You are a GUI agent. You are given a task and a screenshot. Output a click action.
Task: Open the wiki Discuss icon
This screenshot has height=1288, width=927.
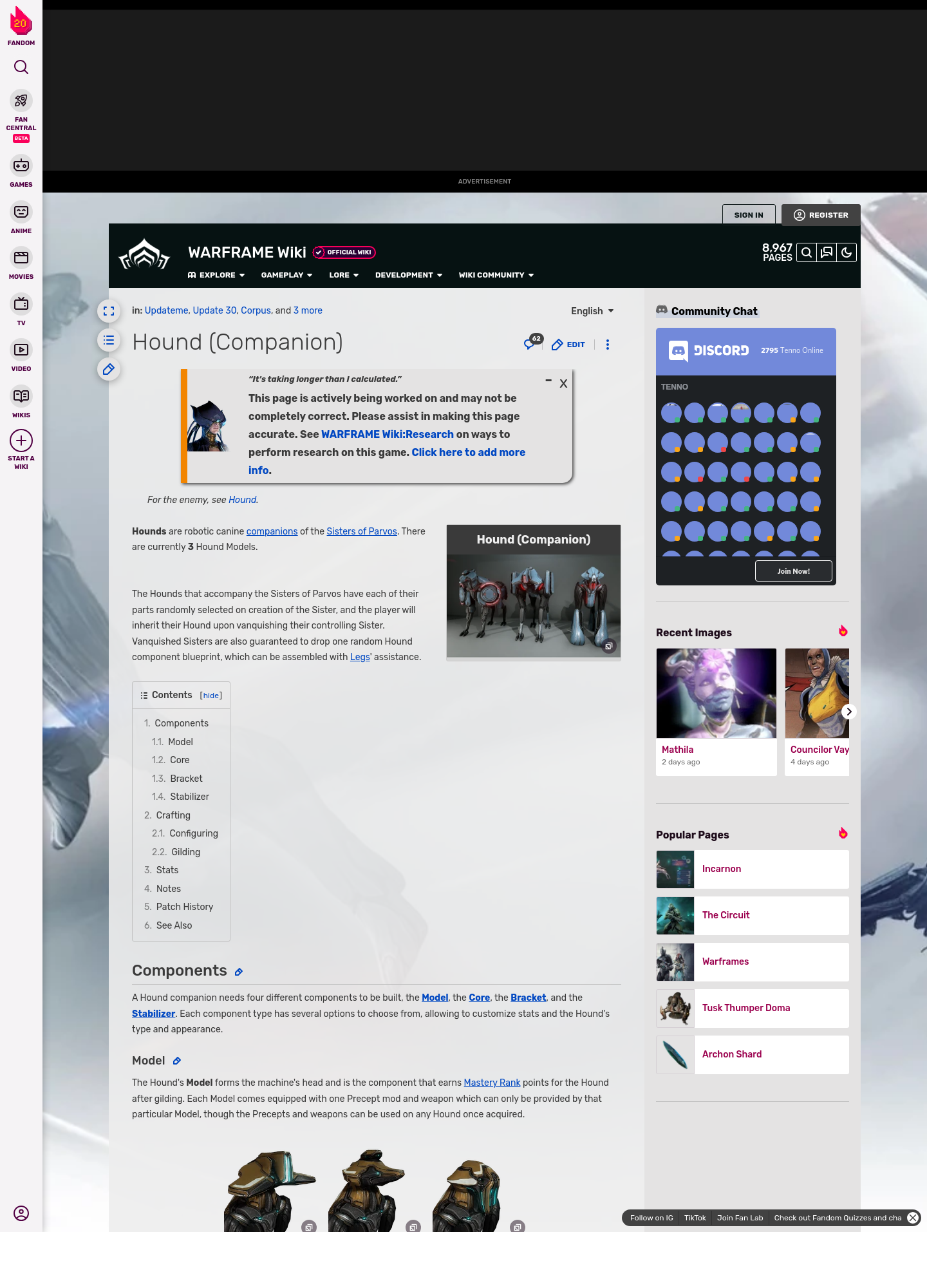click(827, 252)
